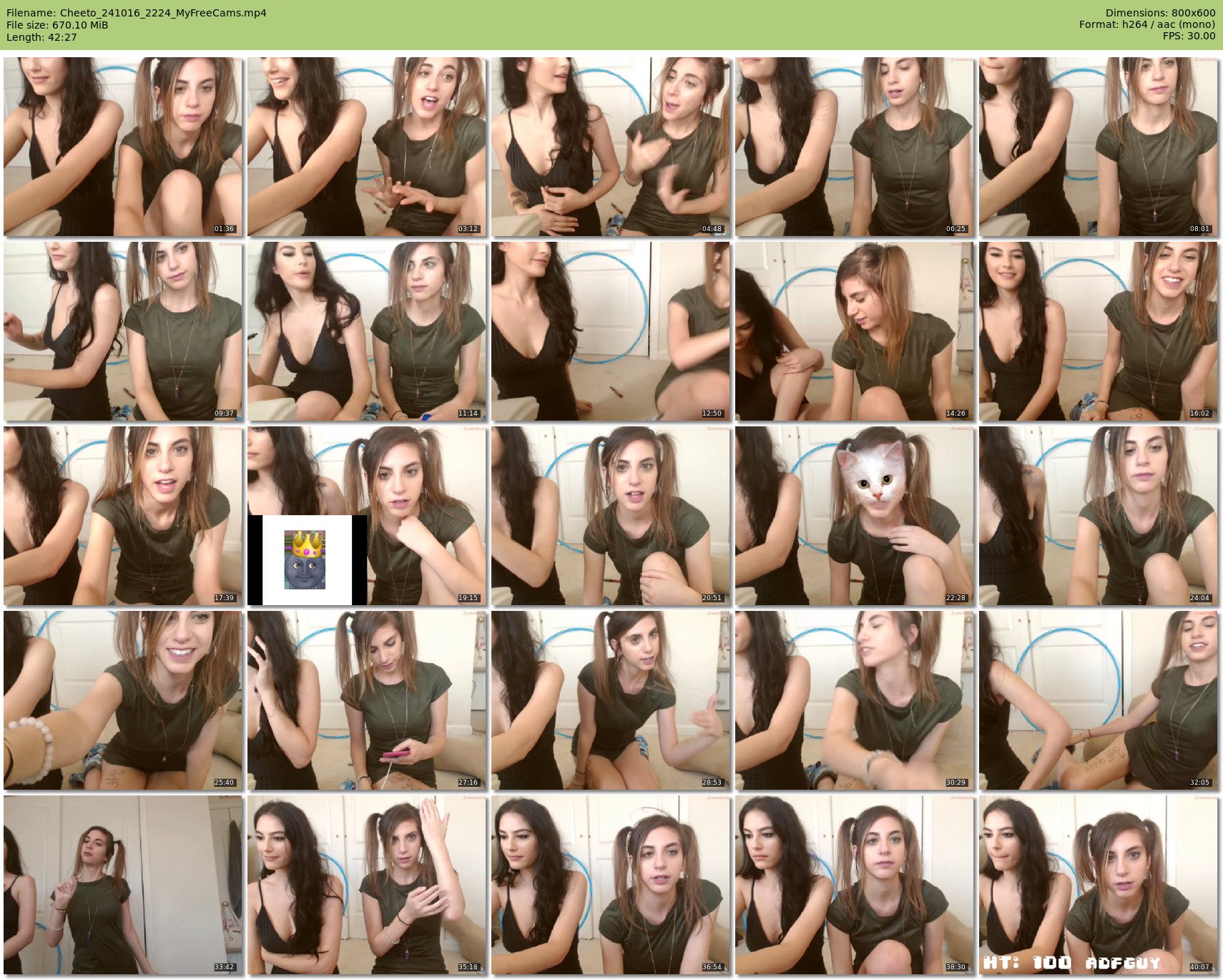Select the cat-face frame marked 22:28

click(x=855, y=516)
